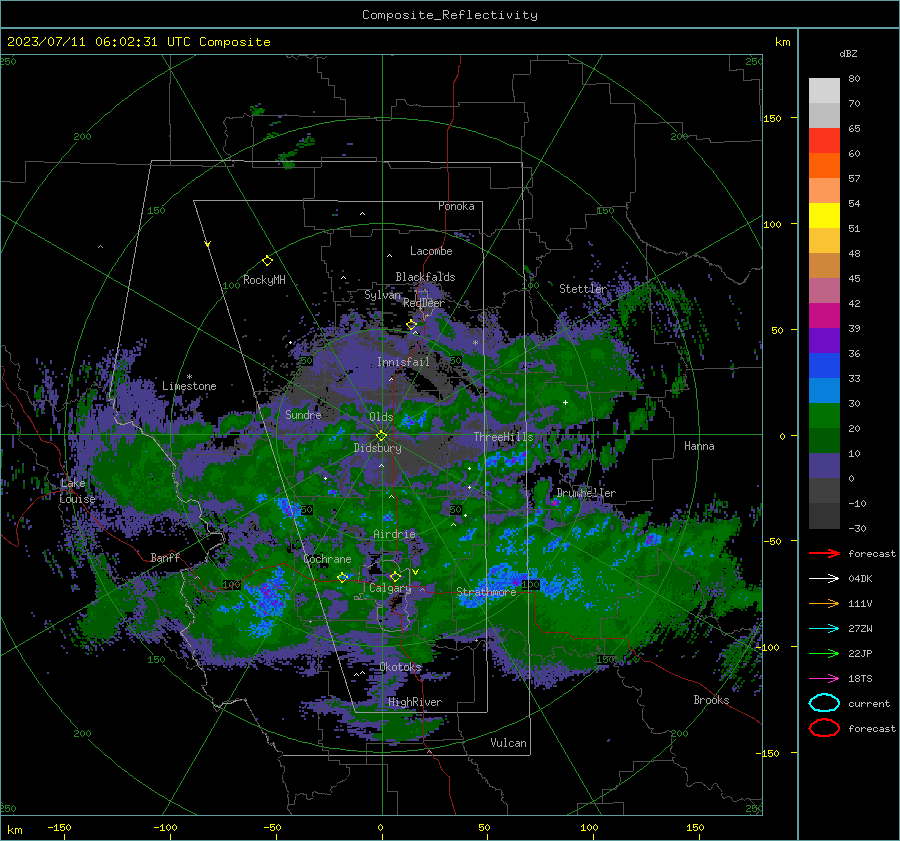Click the Composite_Reflectivity title
This screenshot has width=900, height=841.
pos(449,15)
